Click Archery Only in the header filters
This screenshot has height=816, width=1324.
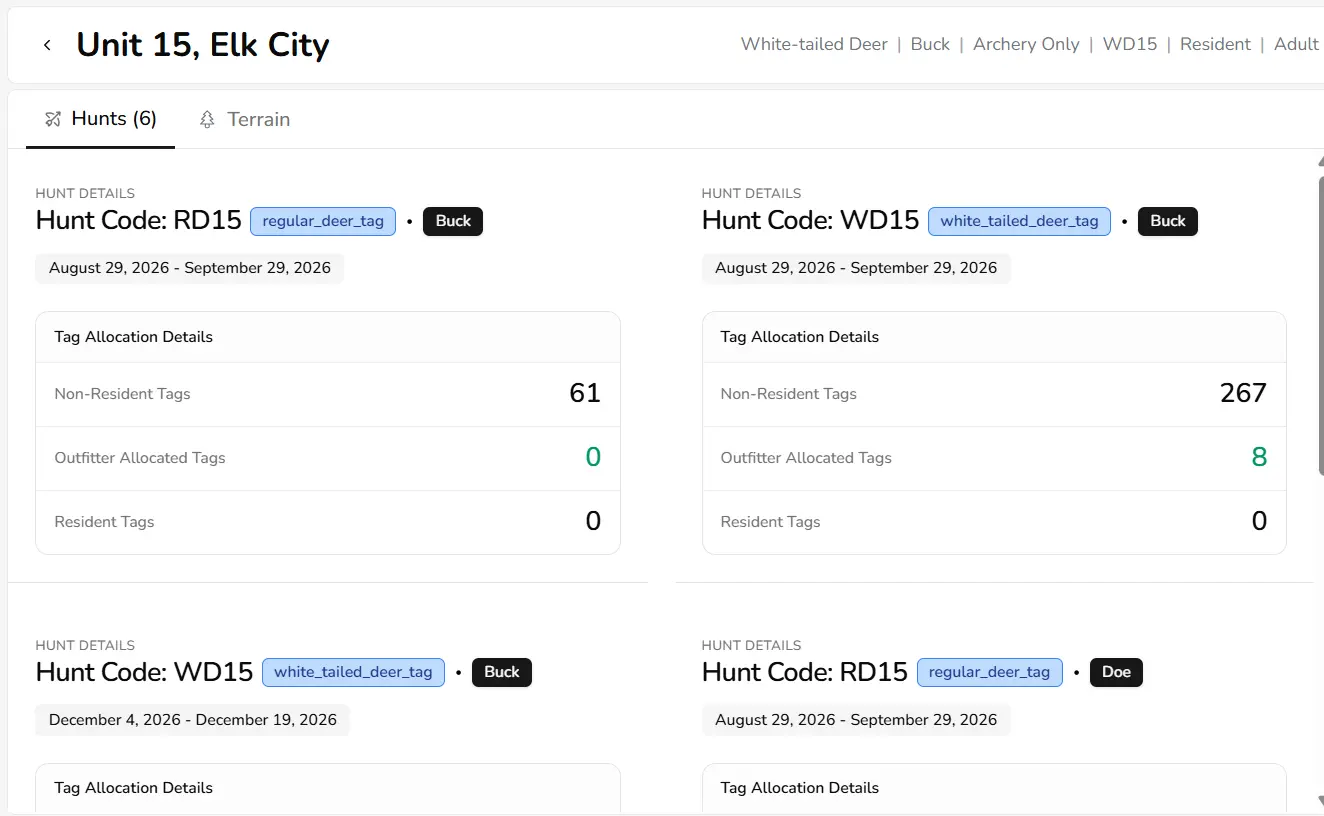tap(1026, 44)
